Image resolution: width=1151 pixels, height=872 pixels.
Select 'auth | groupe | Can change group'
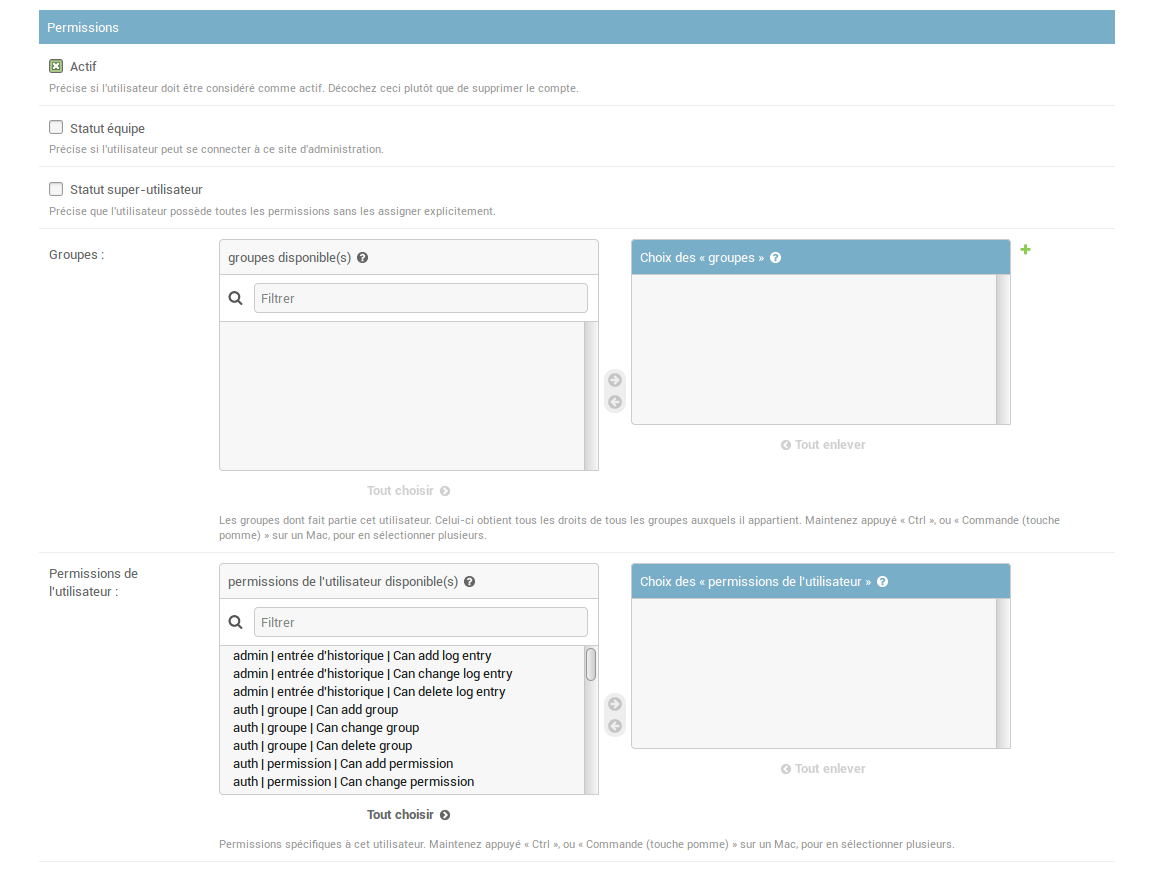pyautogui.click(x=402, y=727)
